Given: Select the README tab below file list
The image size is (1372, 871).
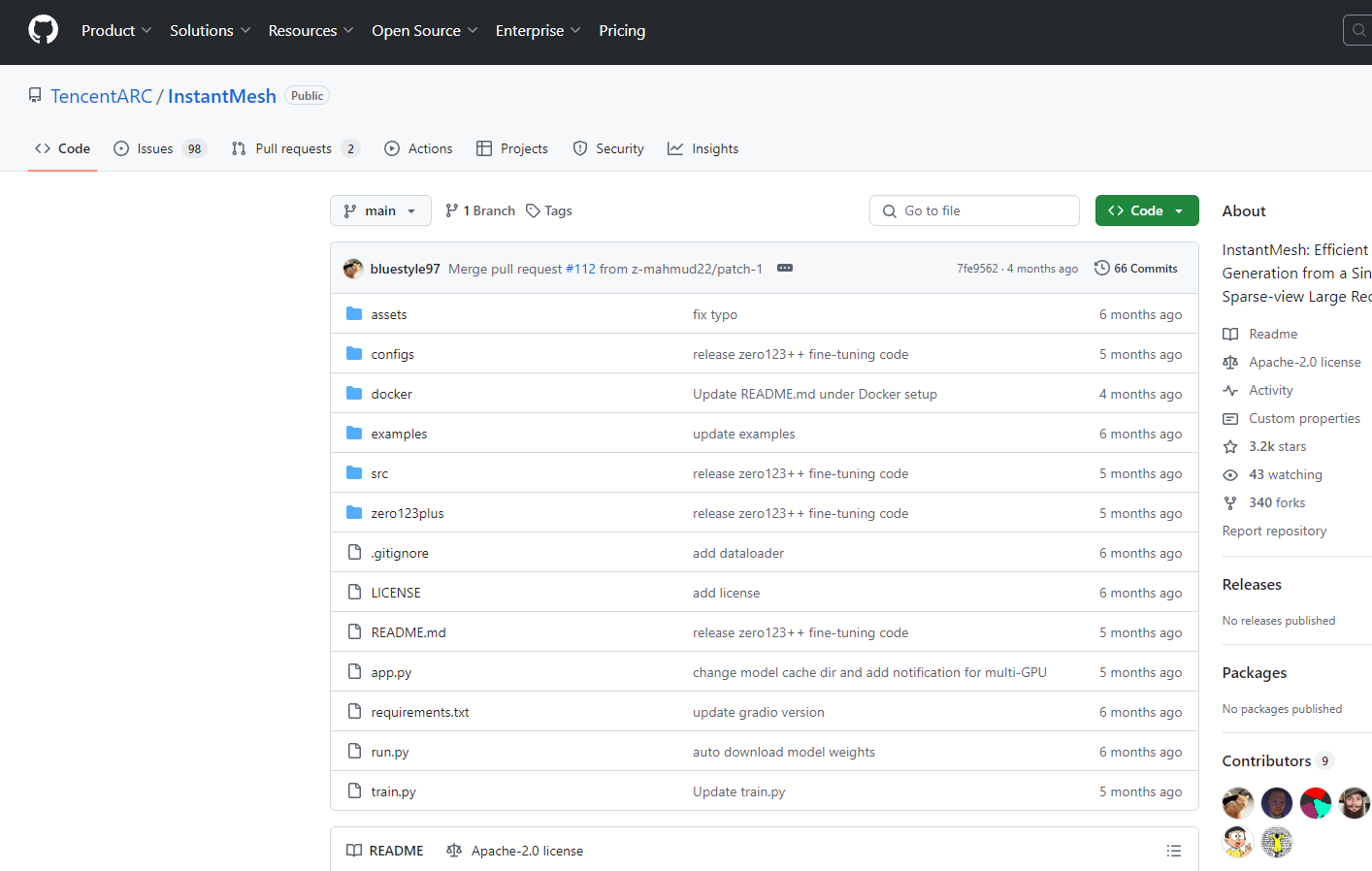Looking at the screenshot, I should (385, 851).
